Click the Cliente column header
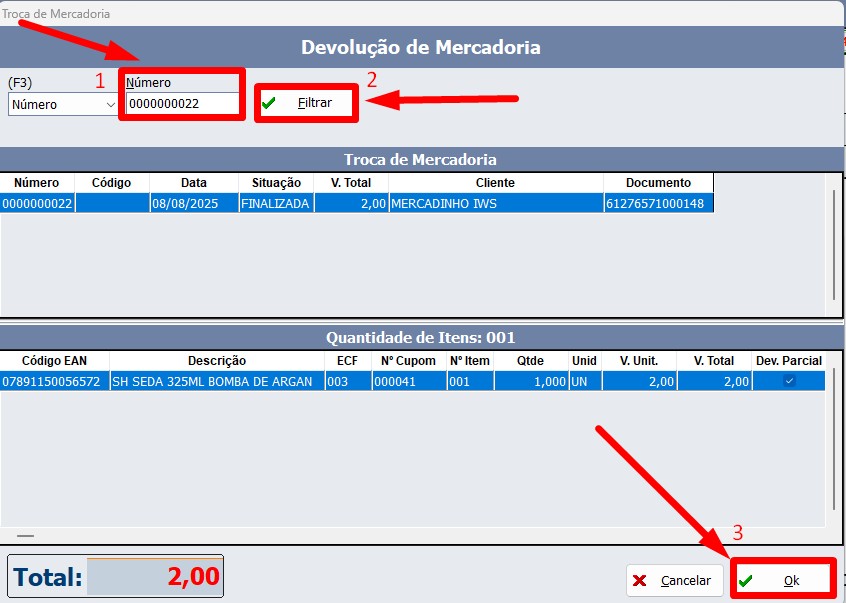Image resolution: width=846 pixels, height=603 pixels. tap(495, 183)
